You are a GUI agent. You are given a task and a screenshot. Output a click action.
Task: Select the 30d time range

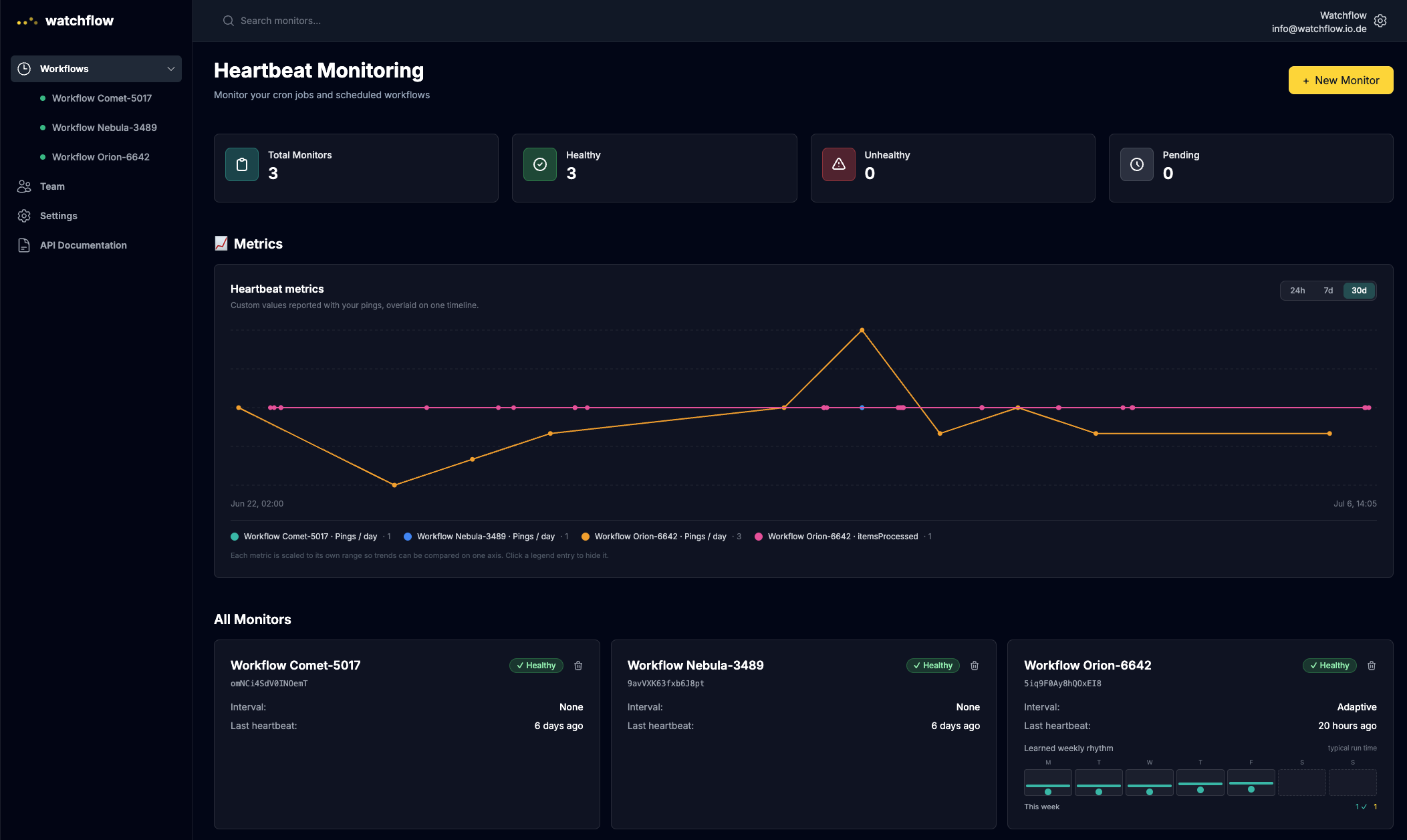pyautogui.click(x=1359, y=291)
